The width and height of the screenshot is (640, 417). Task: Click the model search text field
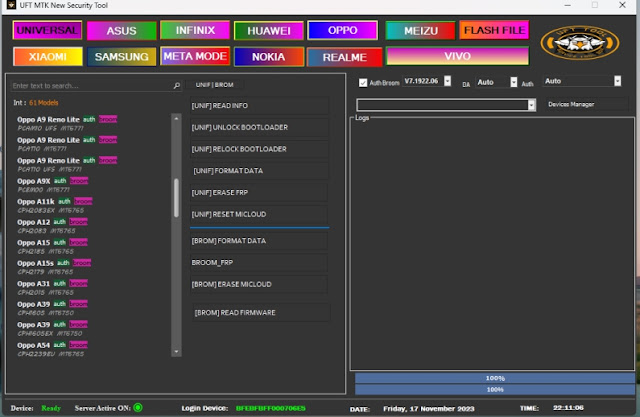tap(91, 86)
